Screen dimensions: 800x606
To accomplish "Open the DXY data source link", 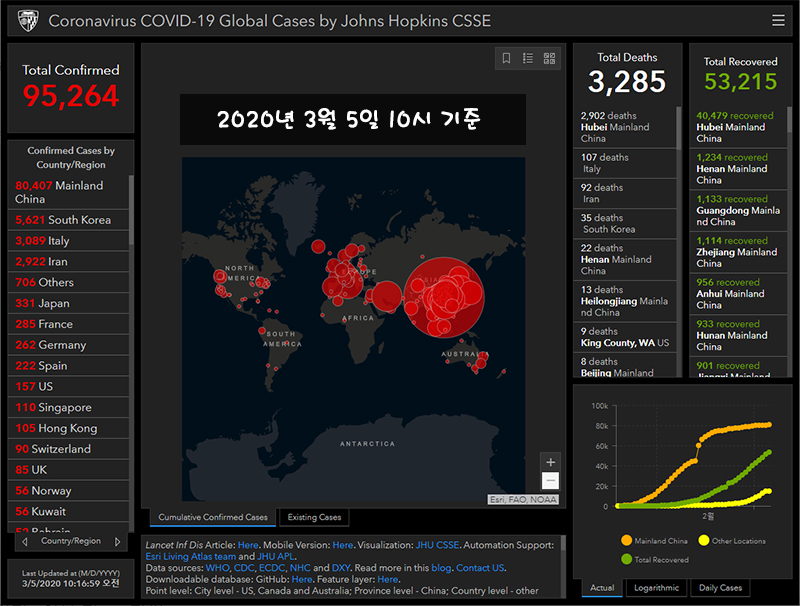I will (x=341, y=568).
